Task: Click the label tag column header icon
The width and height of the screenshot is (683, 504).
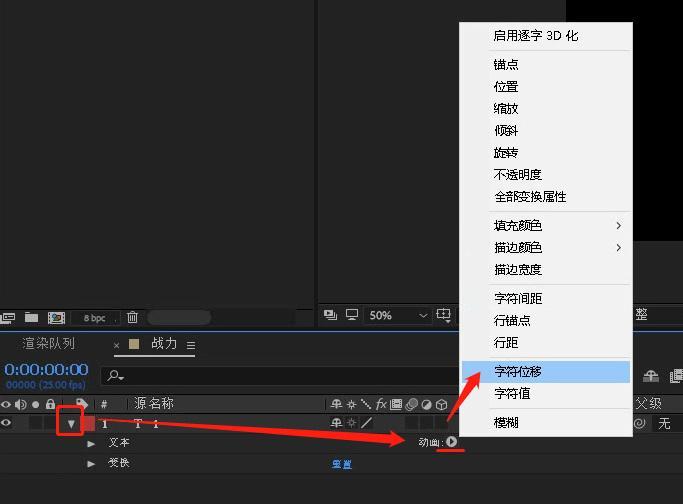Action: [81, 404]
